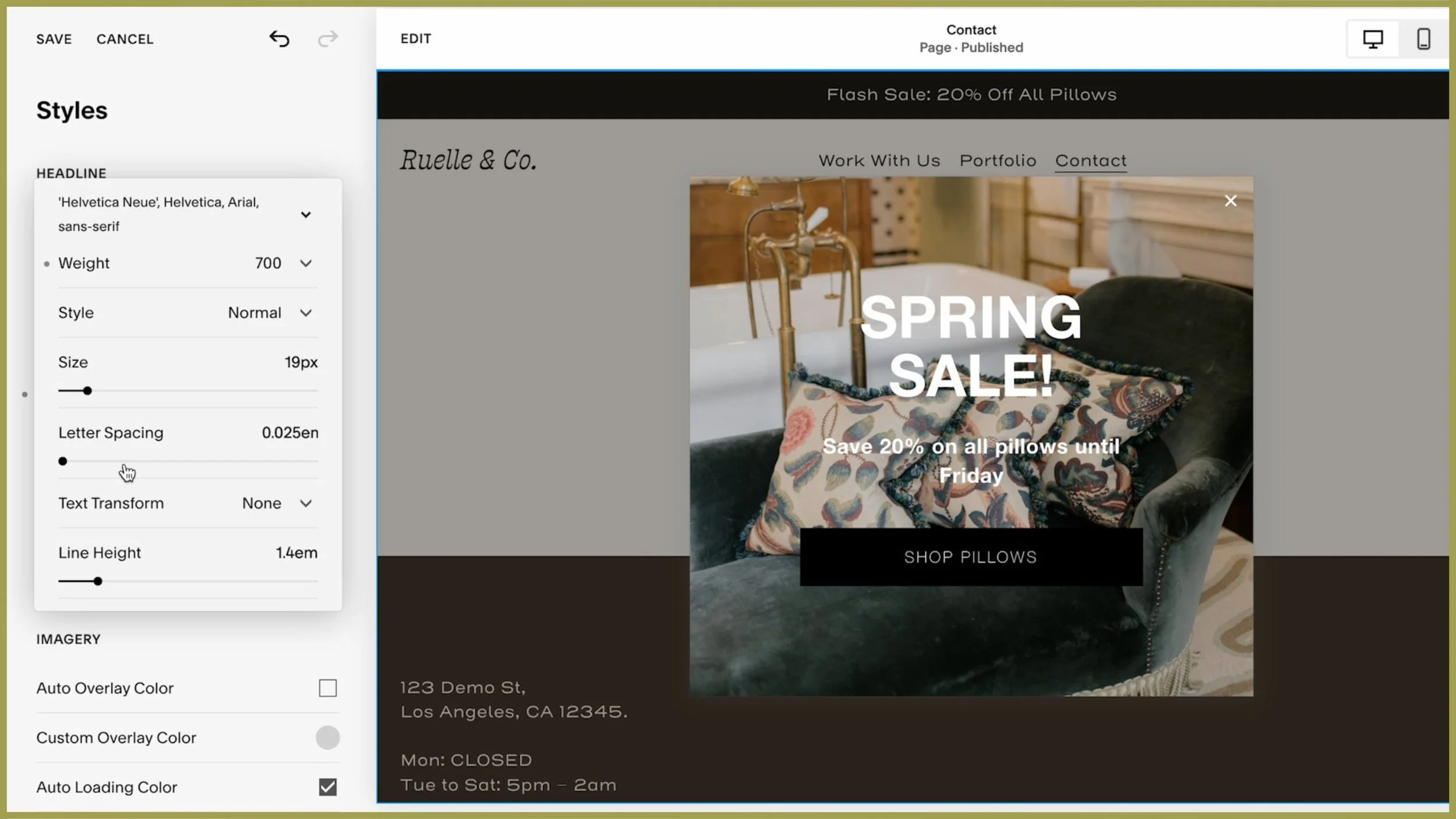Click the Save button
Screen dimensions: 1456x819
(54, 39)
